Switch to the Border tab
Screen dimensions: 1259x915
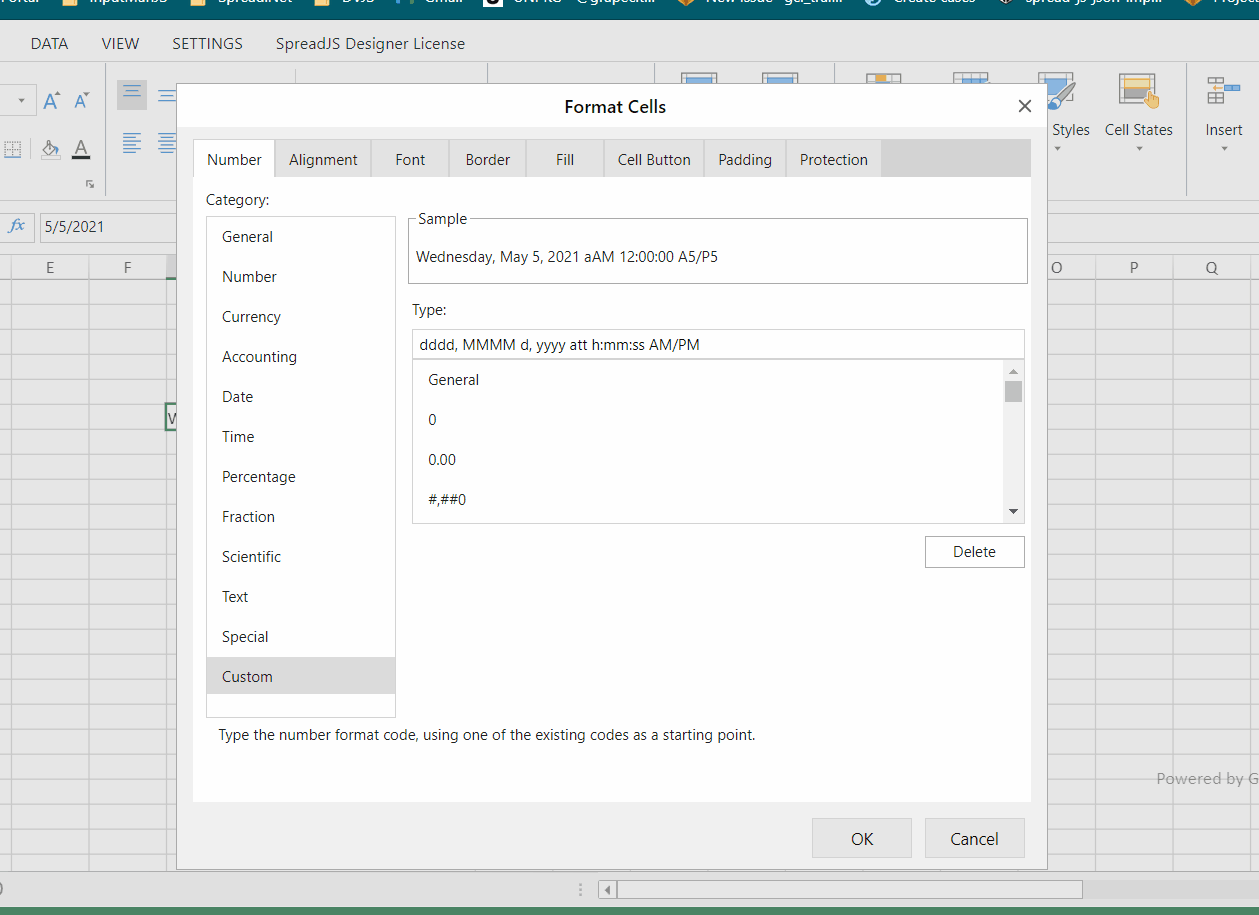tap(487, 158)
